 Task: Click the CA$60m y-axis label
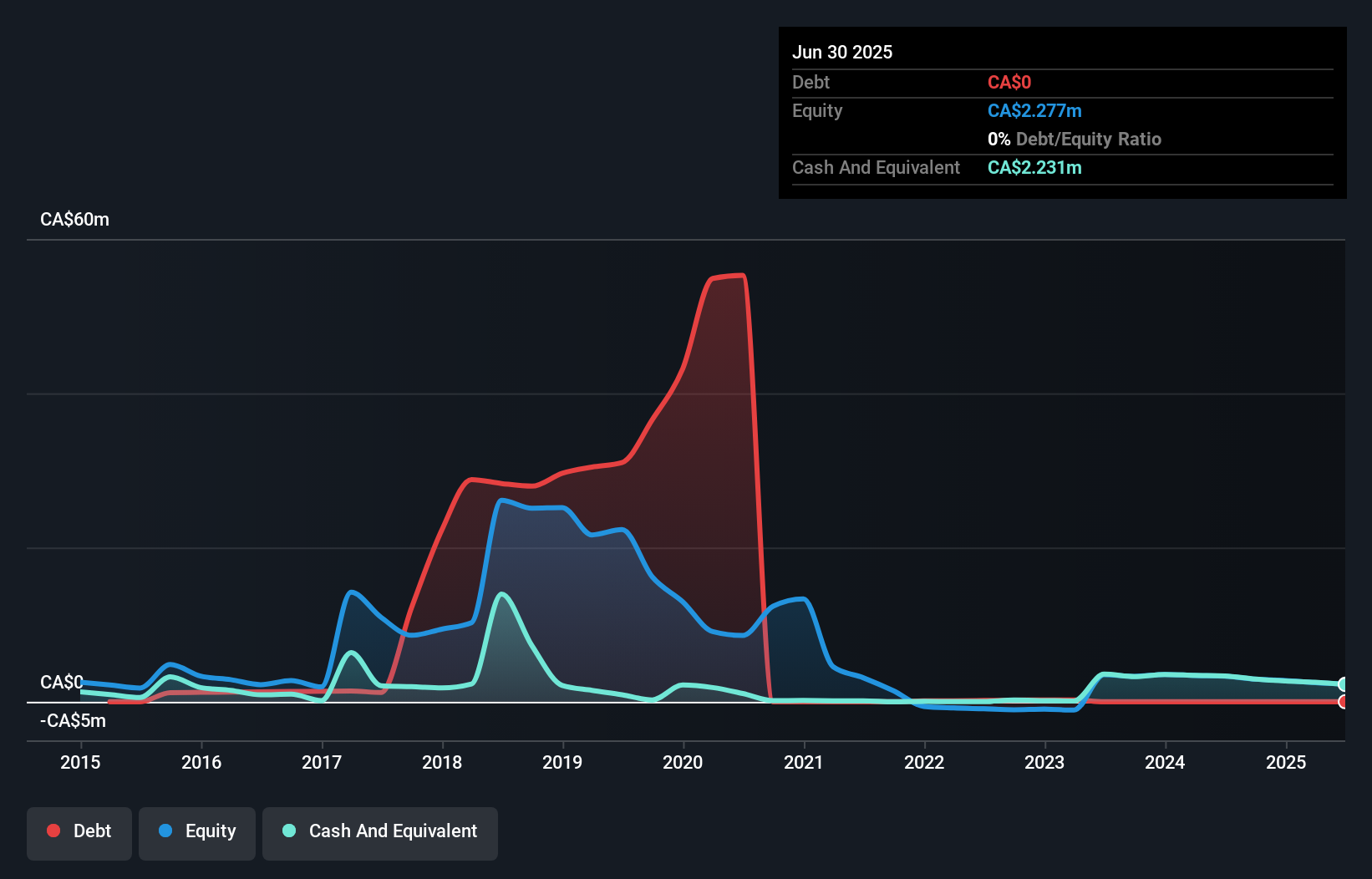(x=74, y=219)
